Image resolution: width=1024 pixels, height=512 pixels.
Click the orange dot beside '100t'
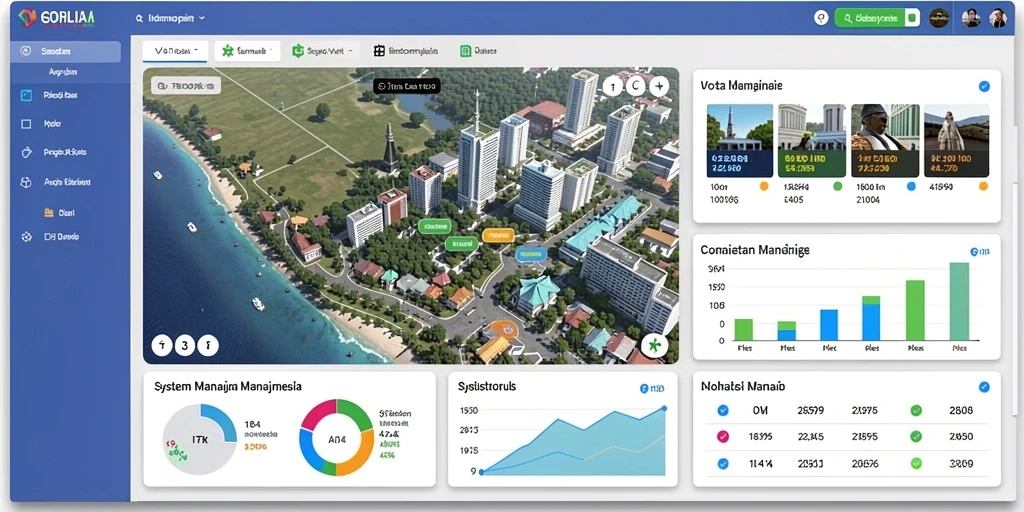[x=765, y=186]
